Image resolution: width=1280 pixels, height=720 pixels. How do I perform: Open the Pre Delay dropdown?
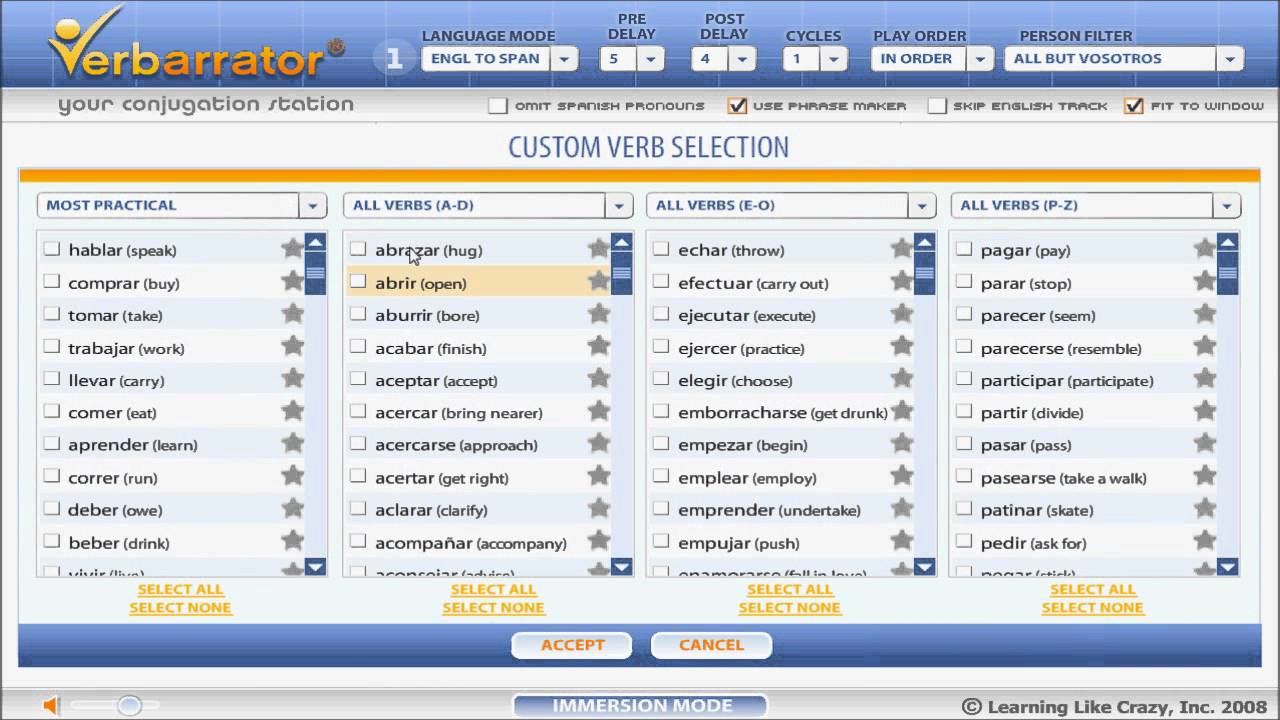(x=651, y=58)
